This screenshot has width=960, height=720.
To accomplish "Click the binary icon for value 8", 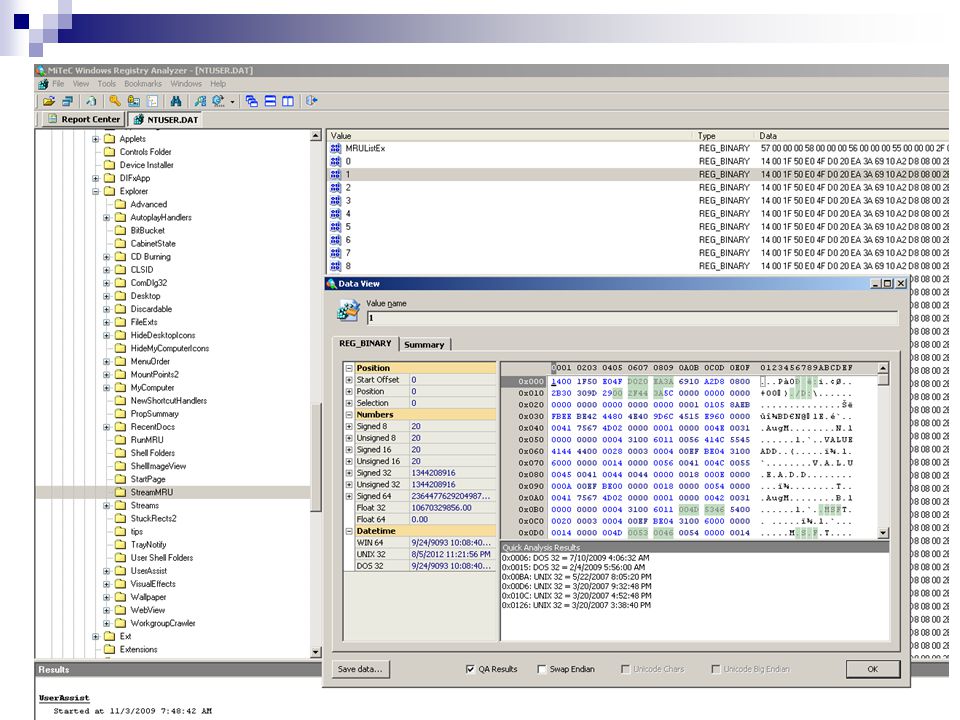I will (x=336, y=266).
